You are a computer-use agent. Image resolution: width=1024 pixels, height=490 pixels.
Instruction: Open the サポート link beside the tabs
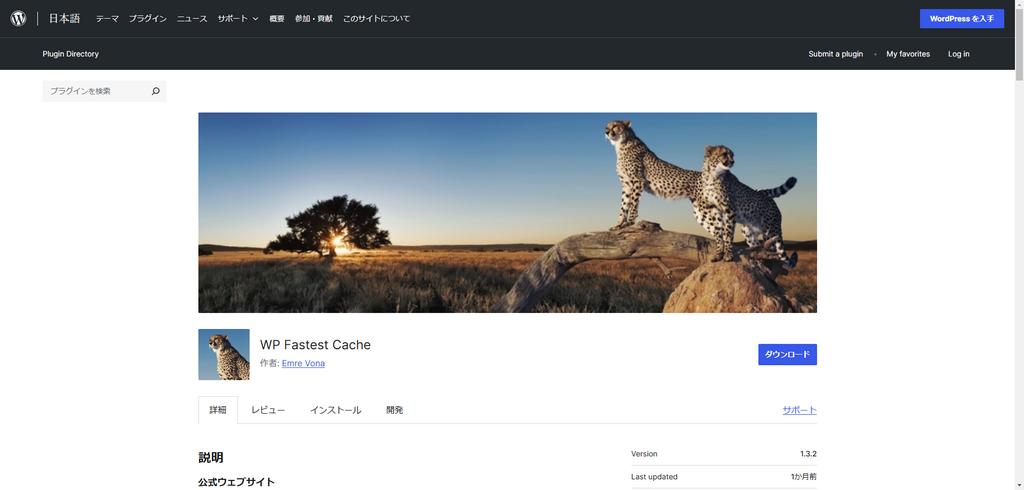pyautogui.click(x=799, y=410)
